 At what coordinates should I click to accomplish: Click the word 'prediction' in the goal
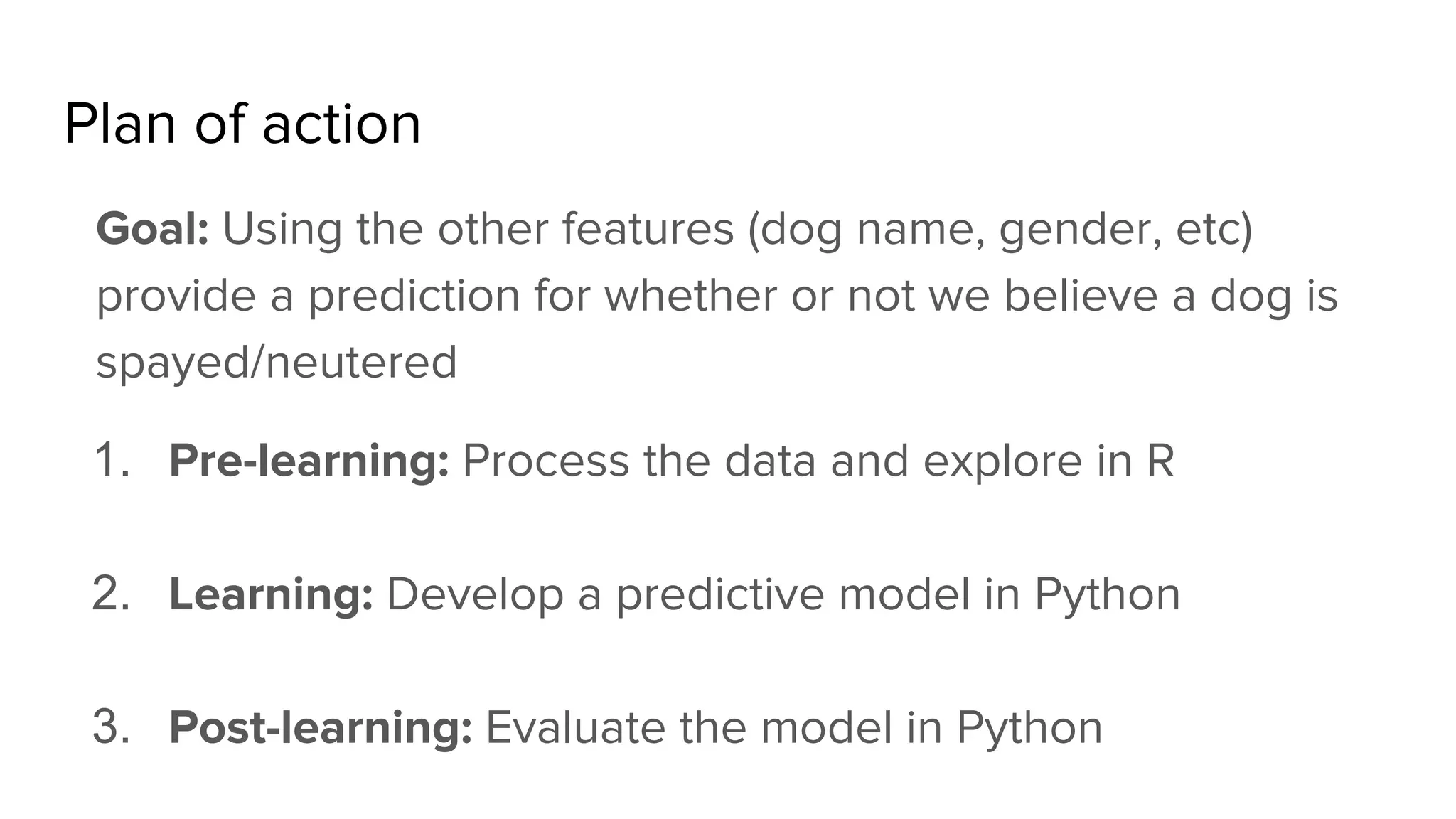(414, 296)
